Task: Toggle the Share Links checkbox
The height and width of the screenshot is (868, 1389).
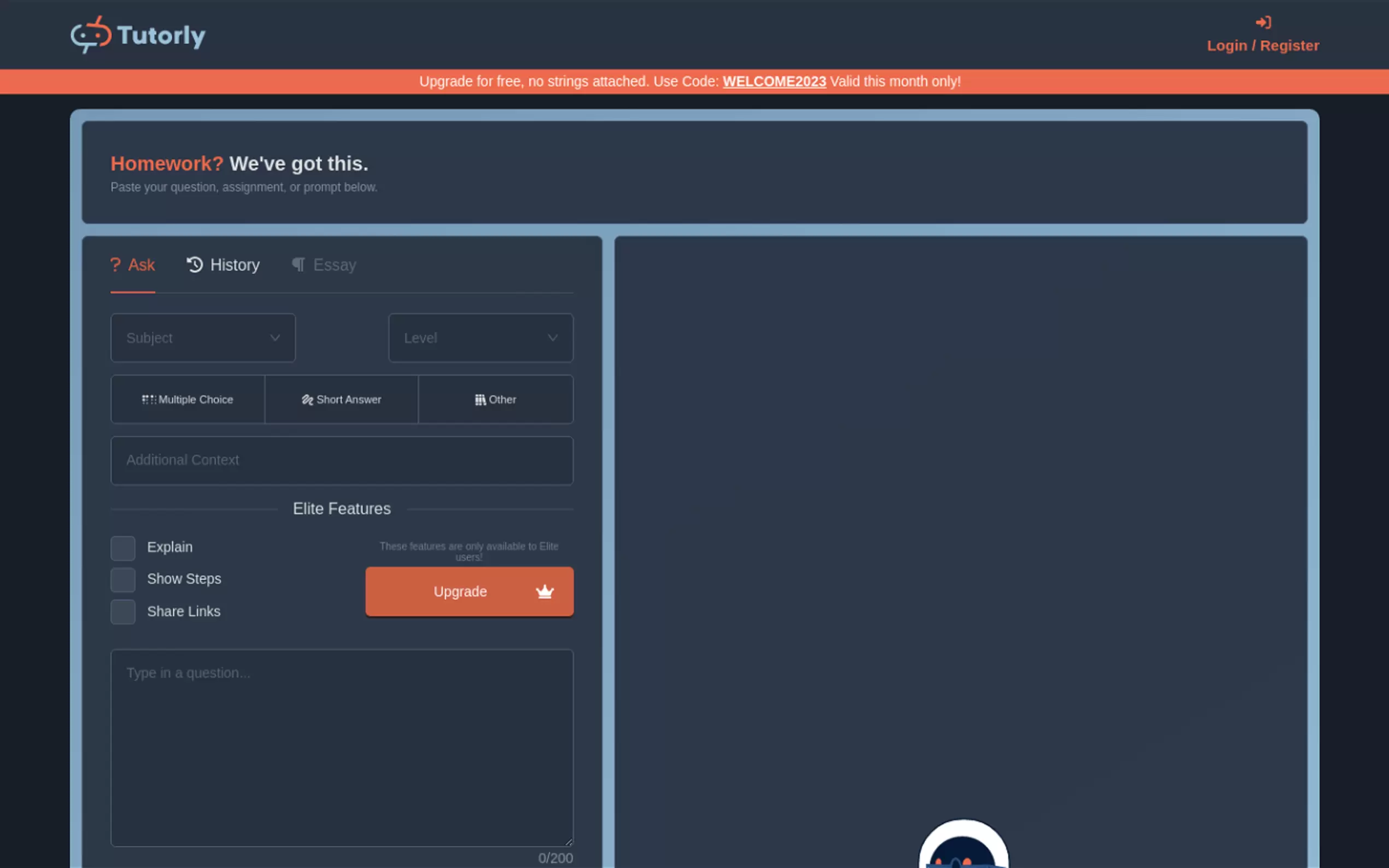Action: pos(123,612)
